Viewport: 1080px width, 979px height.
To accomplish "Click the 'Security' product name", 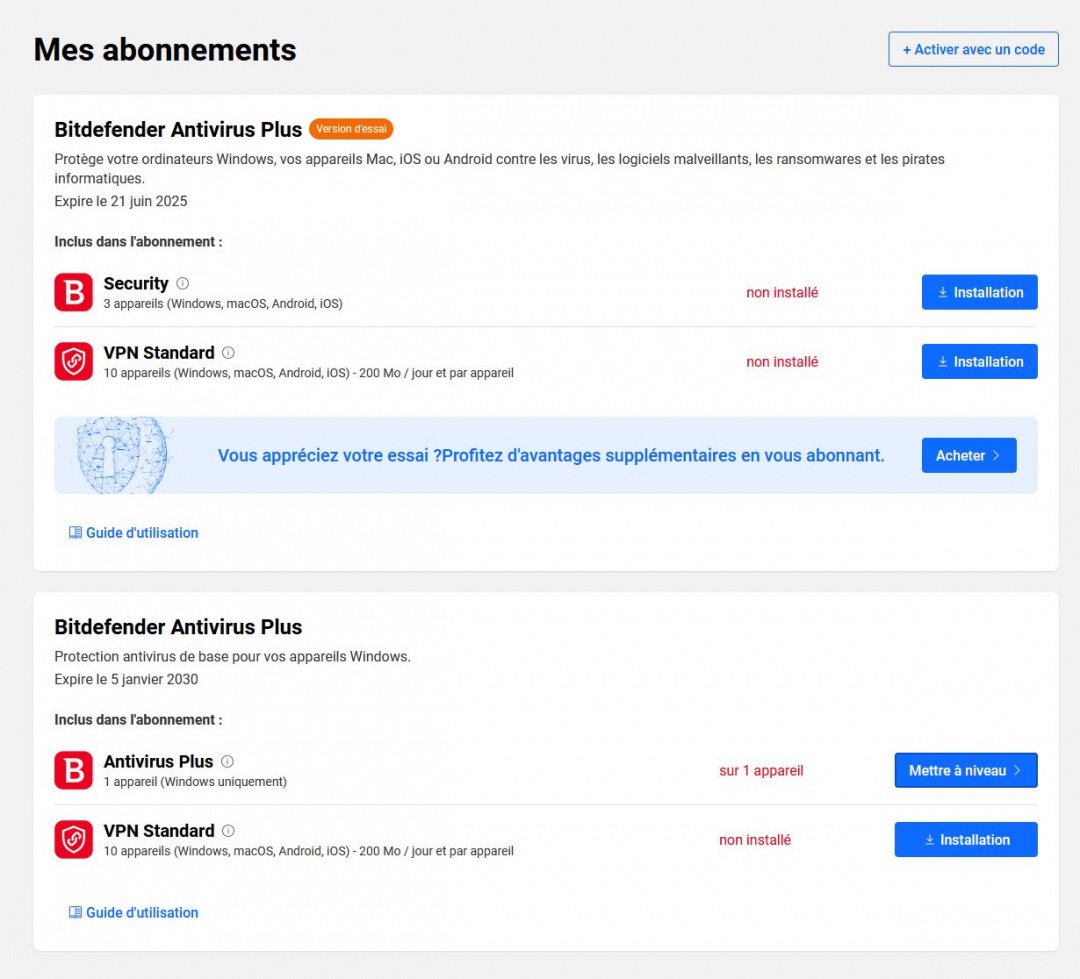I will pyautogui.click(x=136, y=283).
